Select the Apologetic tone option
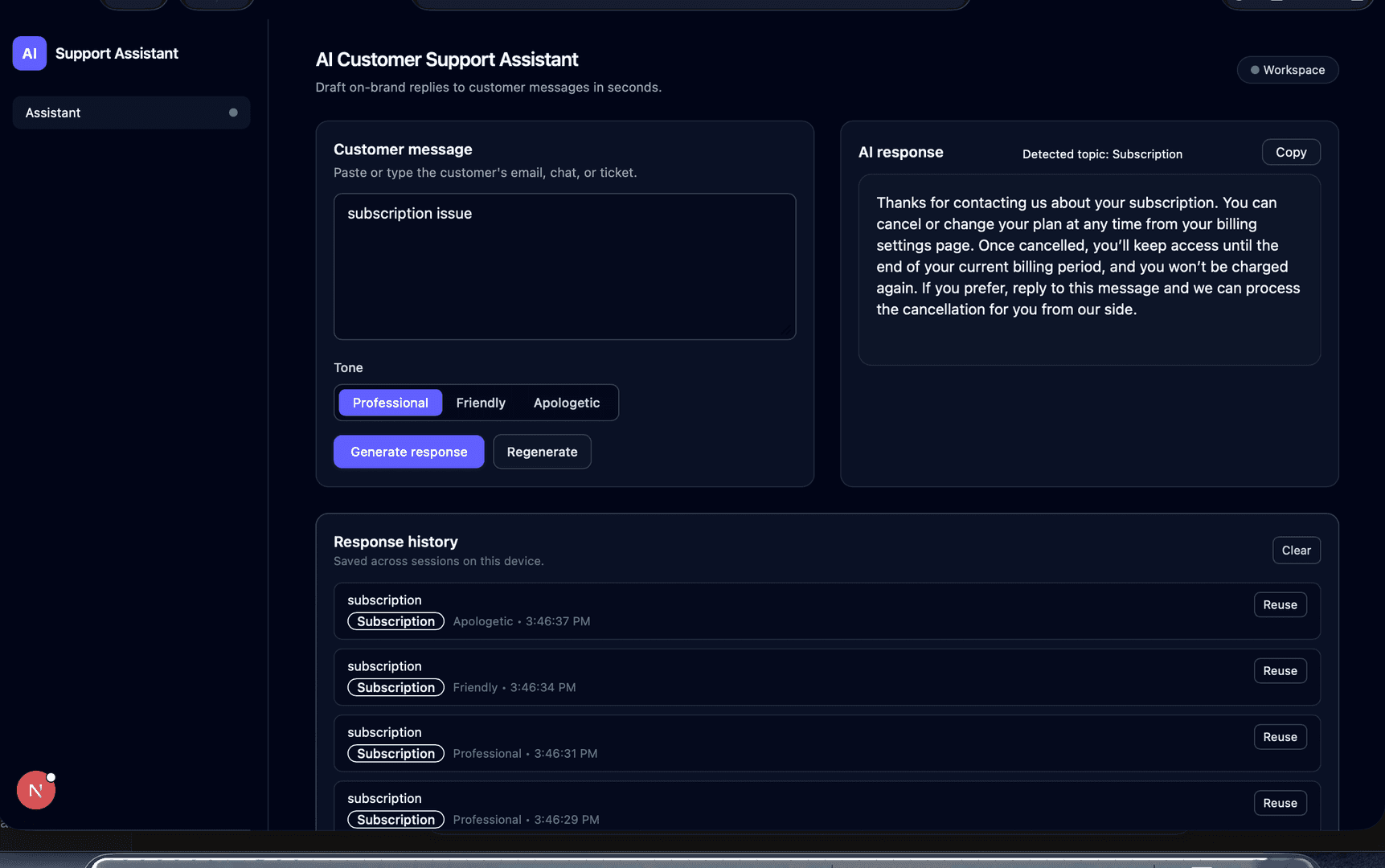Viewport: 1385px width, 868px height. pyautogui.click(x=567, y=403)
